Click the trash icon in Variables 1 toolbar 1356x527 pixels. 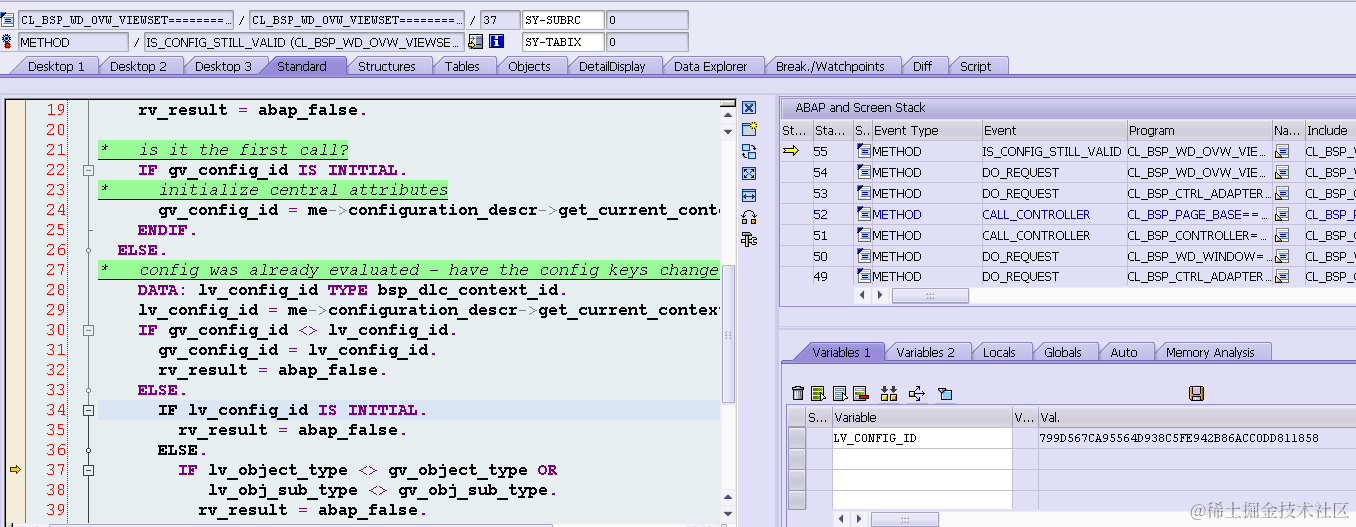coord(797,394)
